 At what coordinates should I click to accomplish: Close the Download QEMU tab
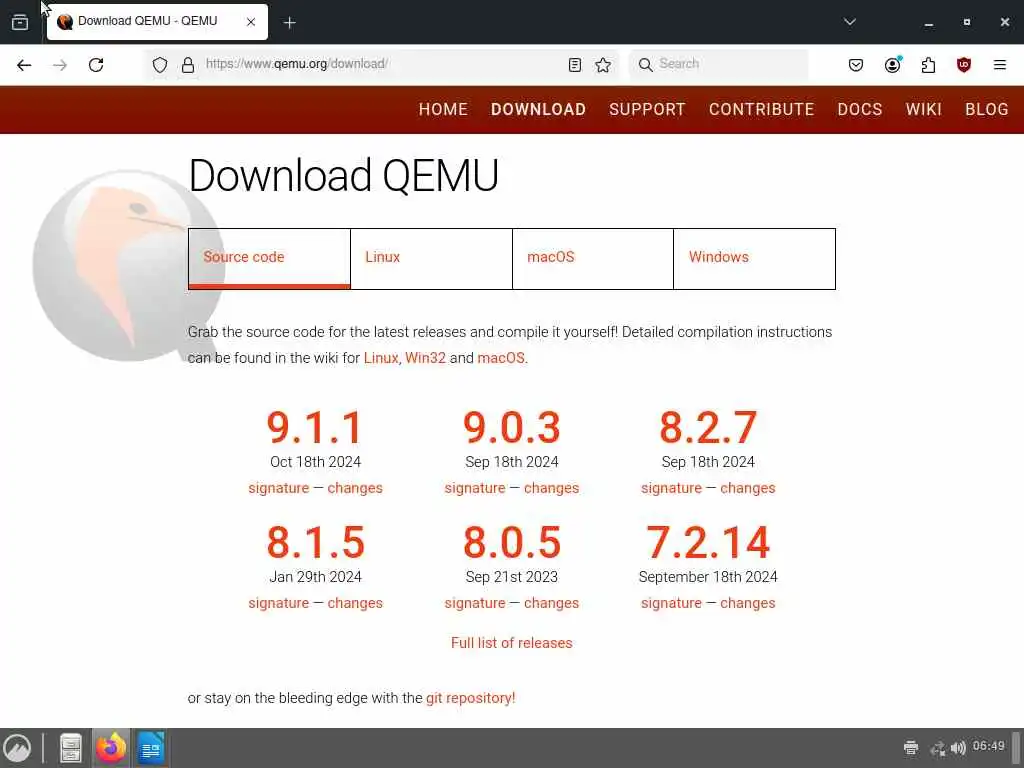[251, 22]
